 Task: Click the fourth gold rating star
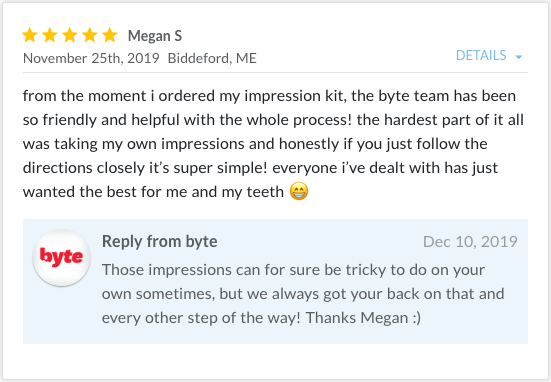click(x=90, y=35)
